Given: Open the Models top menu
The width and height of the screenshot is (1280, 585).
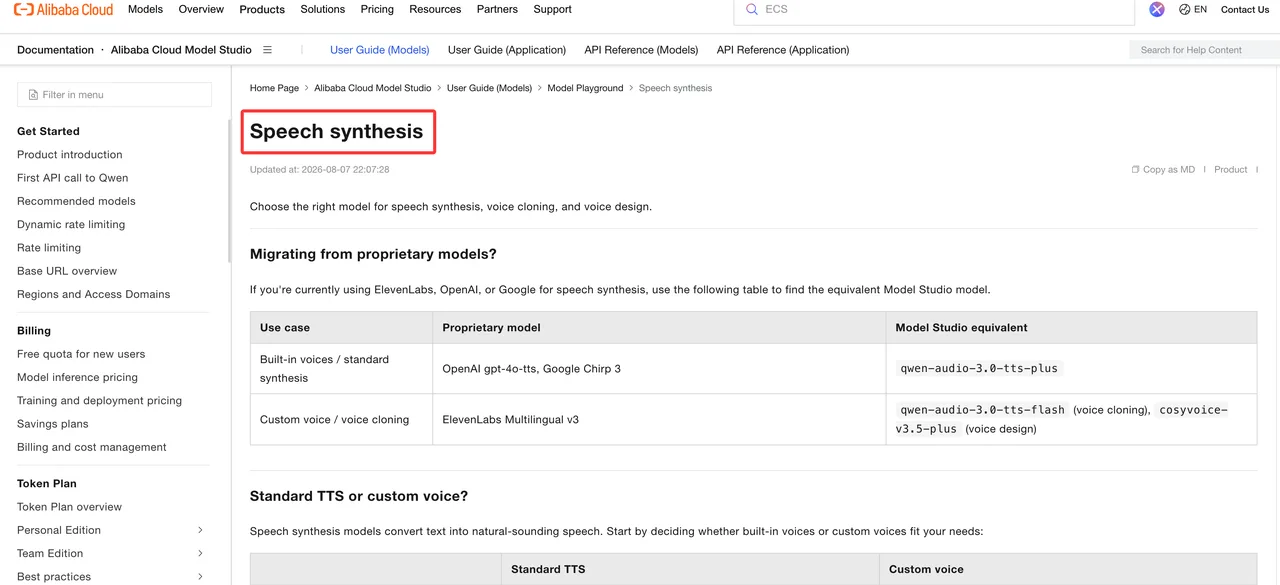Looking at the screenshot, I should coord(145,10).
